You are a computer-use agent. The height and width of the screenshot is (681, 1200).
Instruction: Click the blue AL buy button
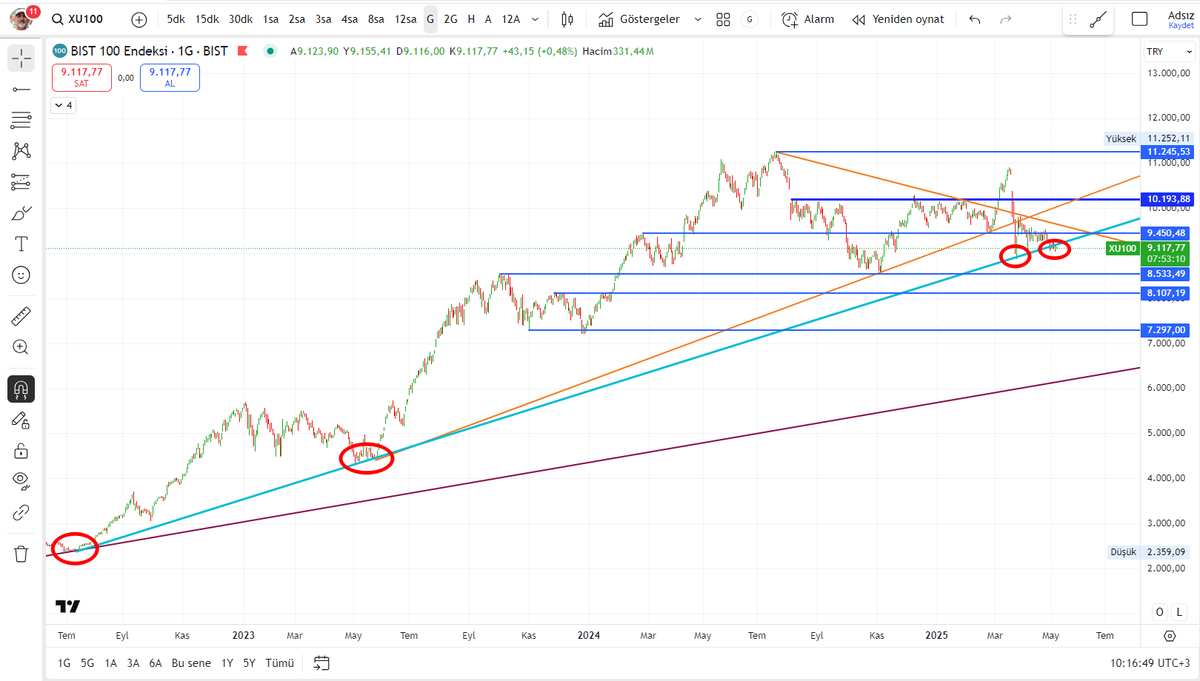170,77
